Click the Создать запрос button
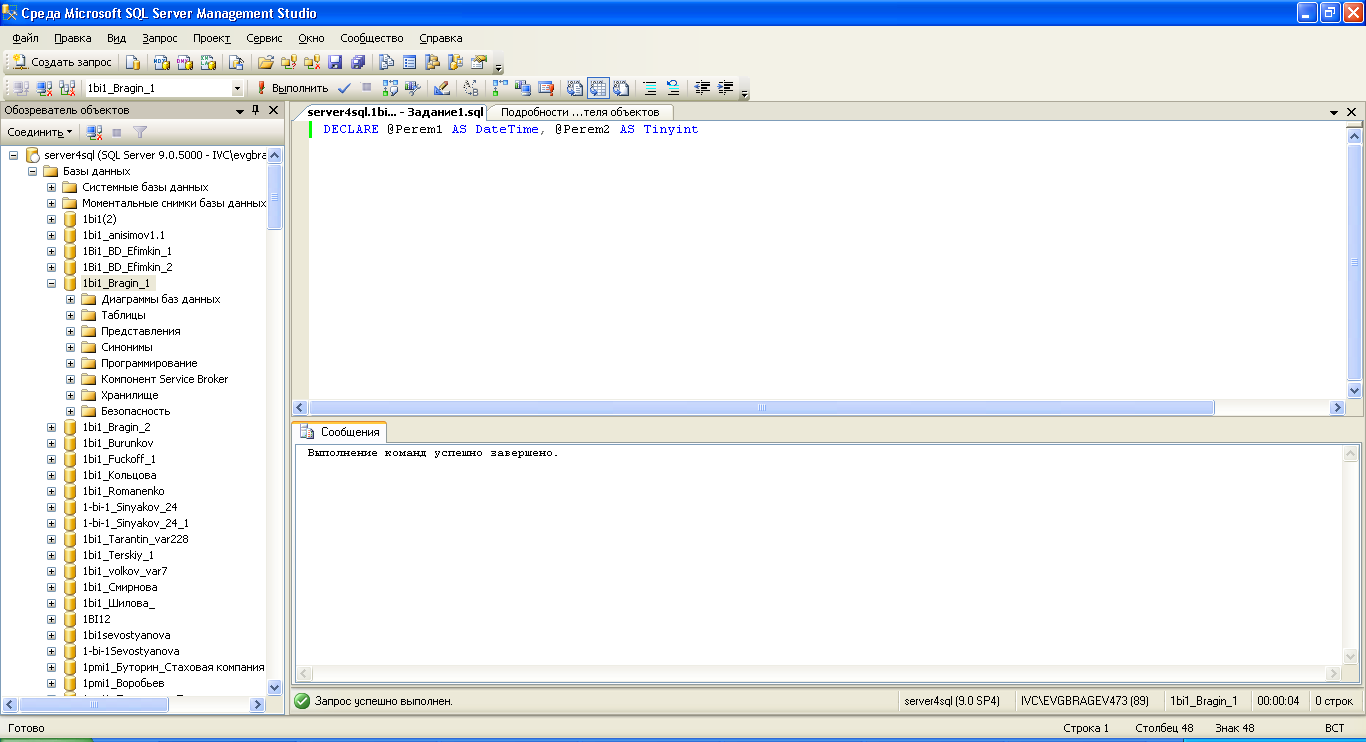1366x742 pixels. point(62,62)
